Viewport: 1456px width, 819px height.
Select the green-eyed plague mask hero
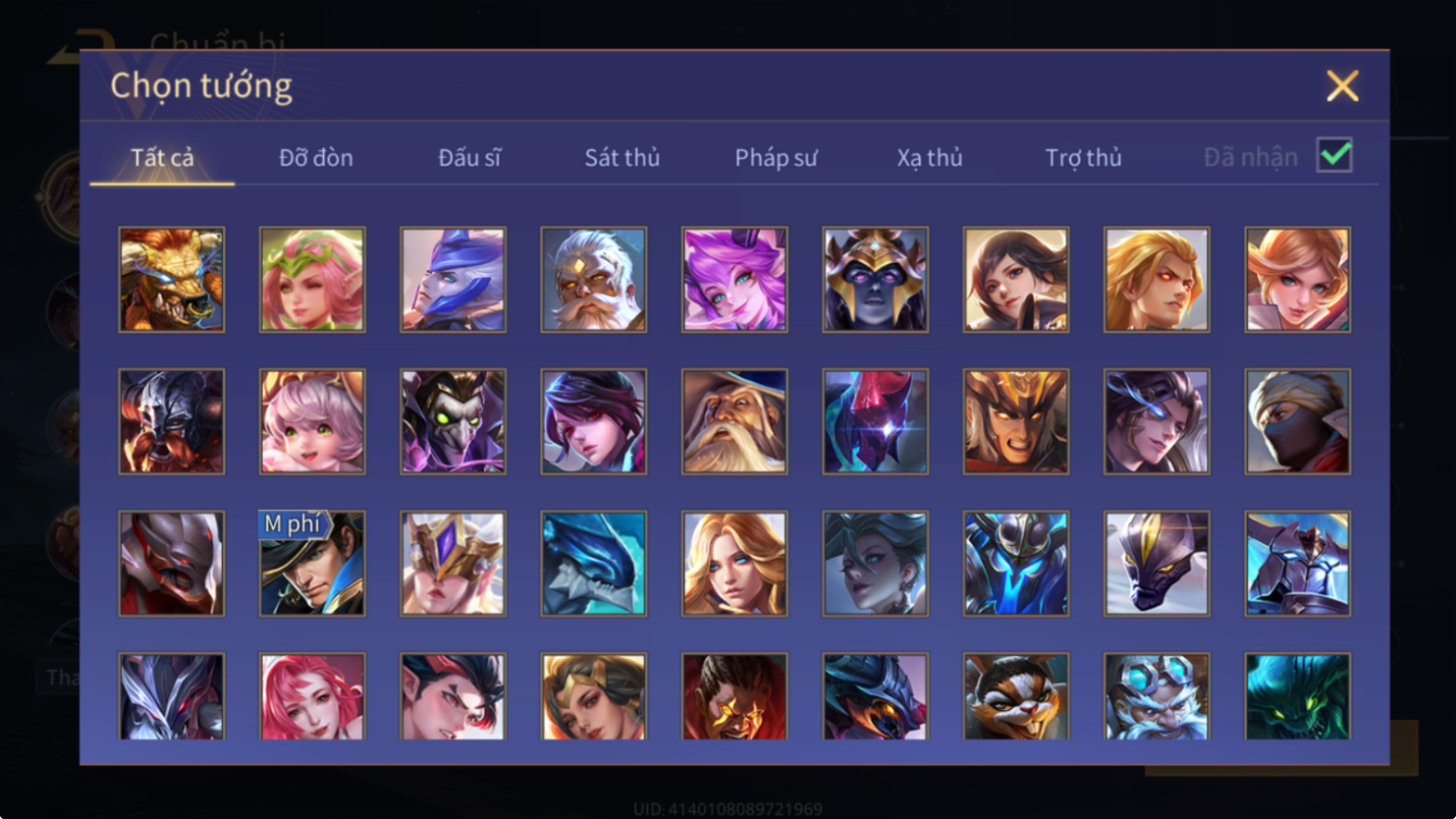pos(453,421)
